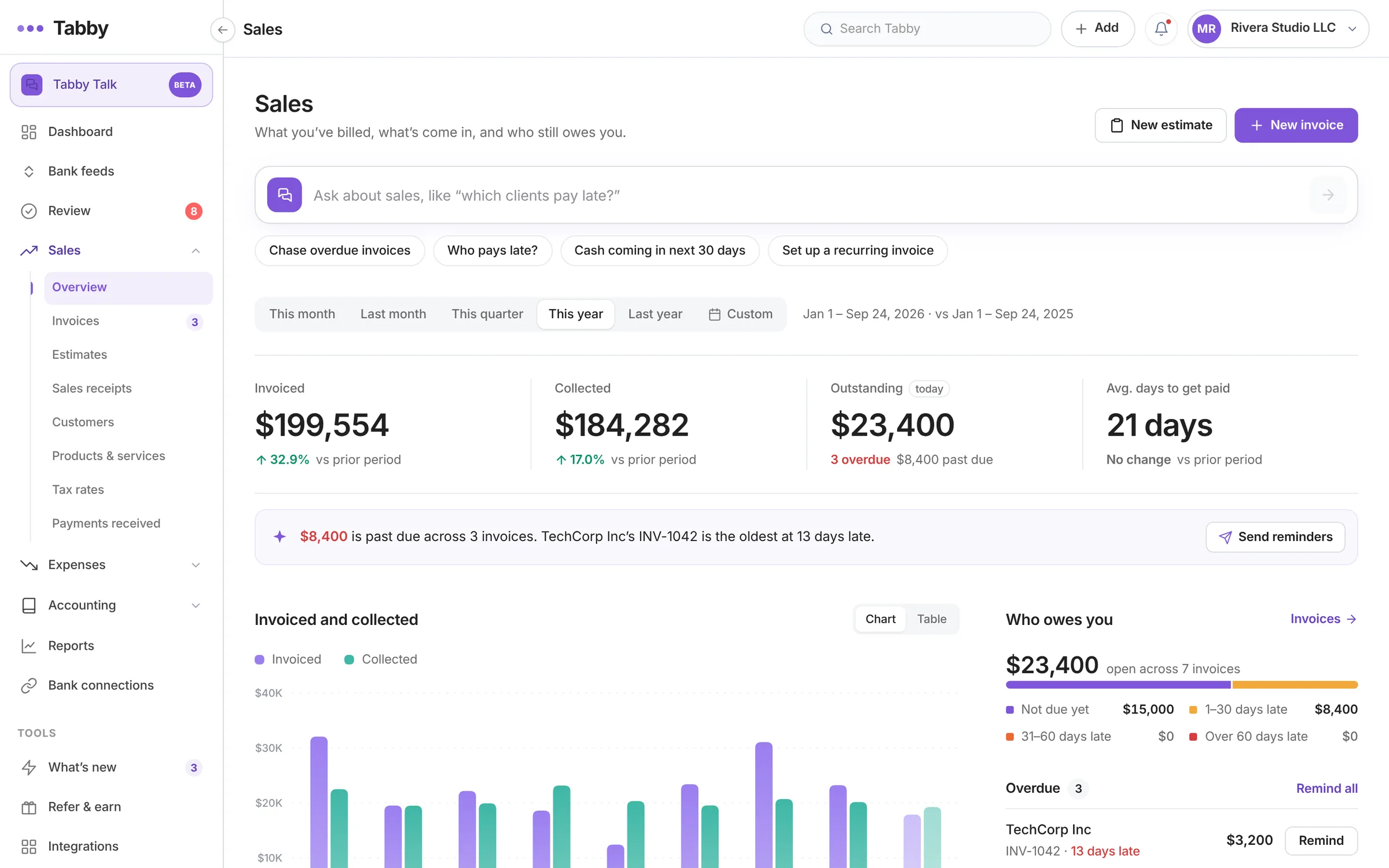Click Send reminders button

click(x=1275, y=537)
